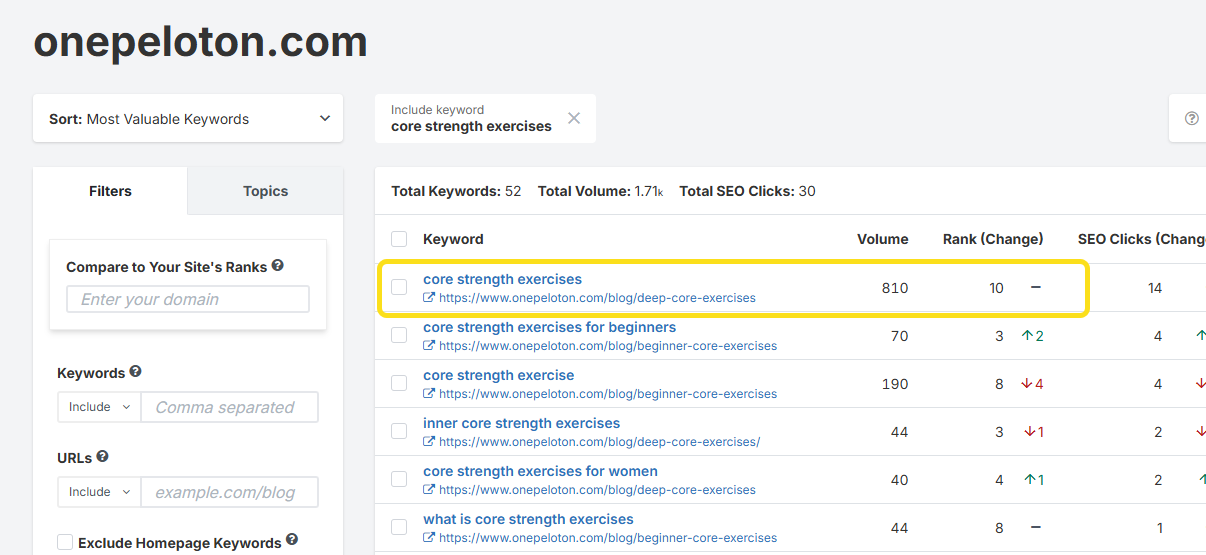Click the help icon beside Compare to Your Site's Ranks
The width and height of the screenshot is (1206, 555).
[x=277, y=266]
